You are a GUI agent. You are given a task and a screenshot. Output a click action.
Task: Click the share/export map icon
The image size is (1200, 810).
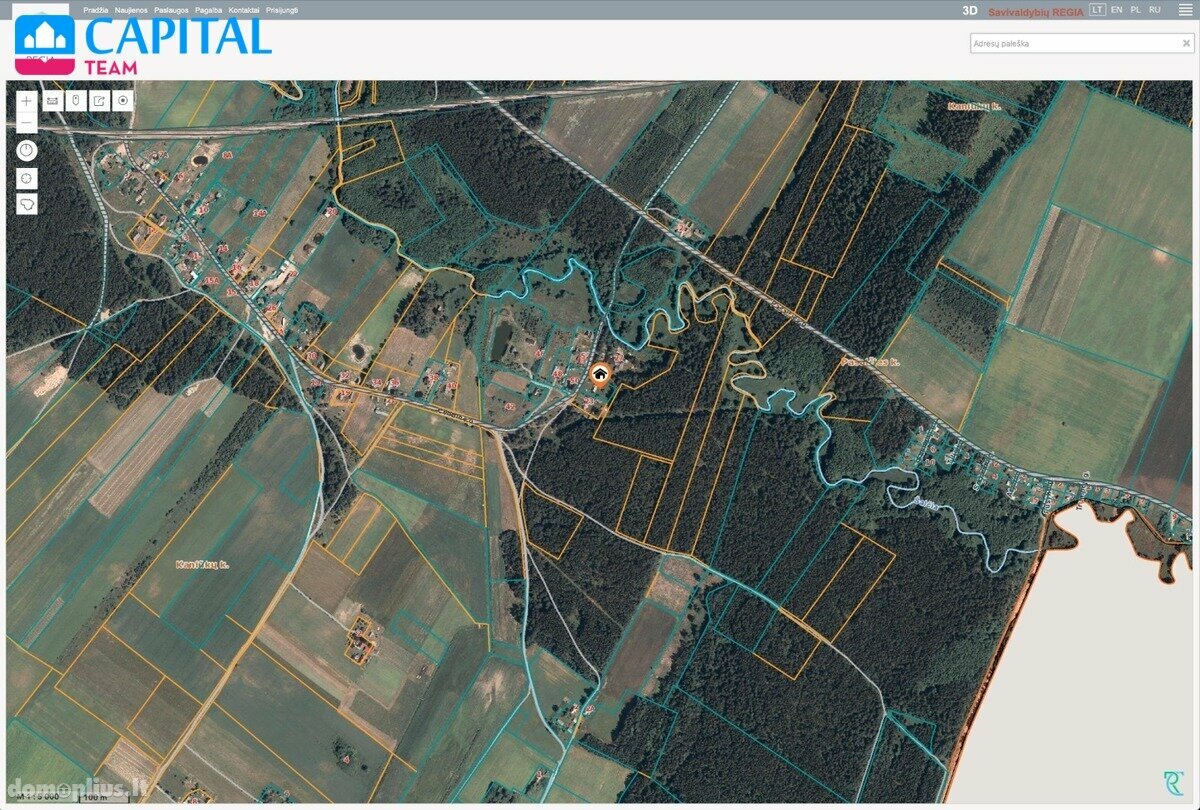point(99,100)
